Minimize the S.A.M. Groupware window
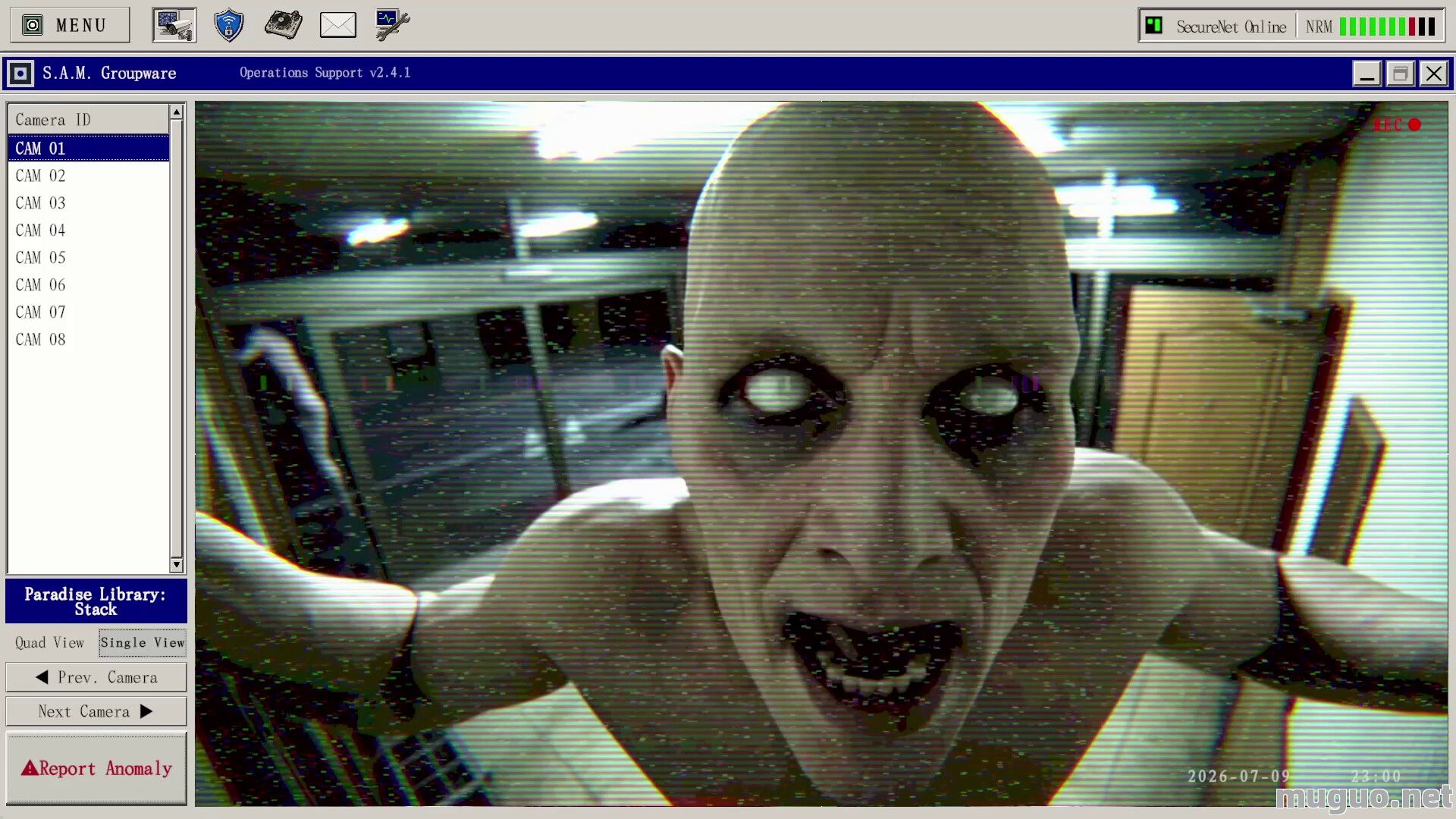1456x819 pixels. click(x=1367, y=74)
